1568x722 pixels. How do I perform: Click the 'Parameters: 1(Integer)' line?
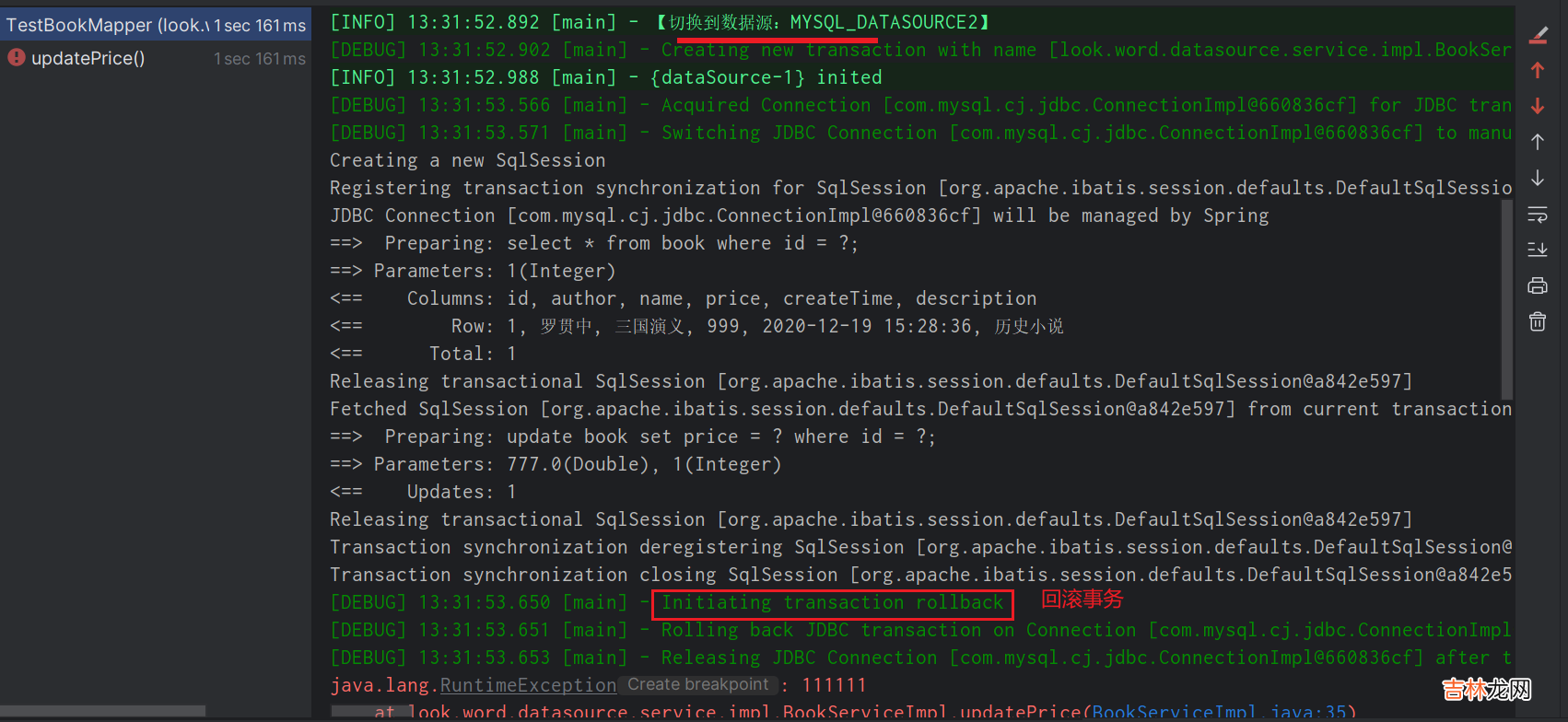click(473, 271)
